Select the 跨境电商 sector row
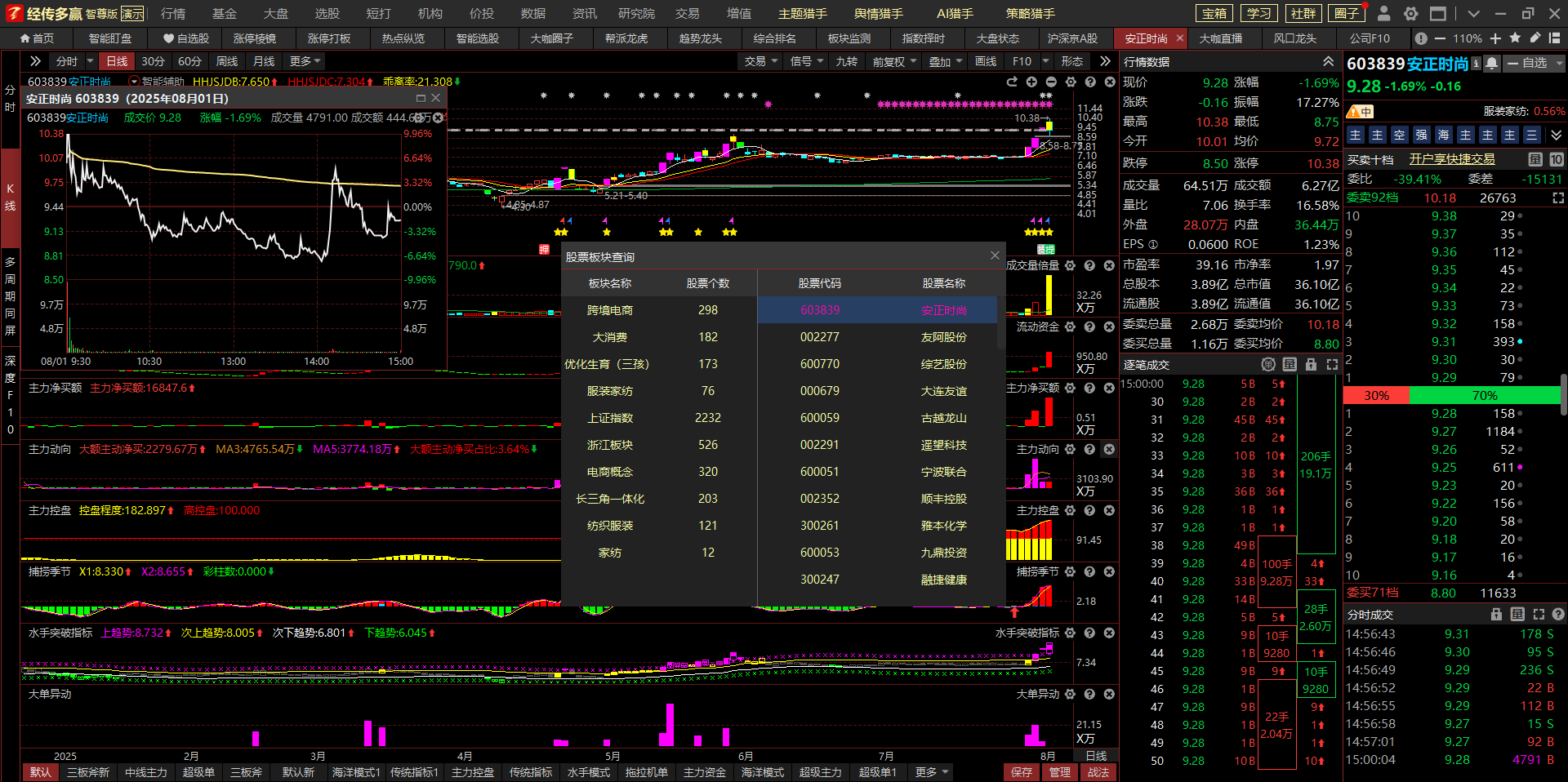Viewport: 1568px width, 782px height. 659,310
